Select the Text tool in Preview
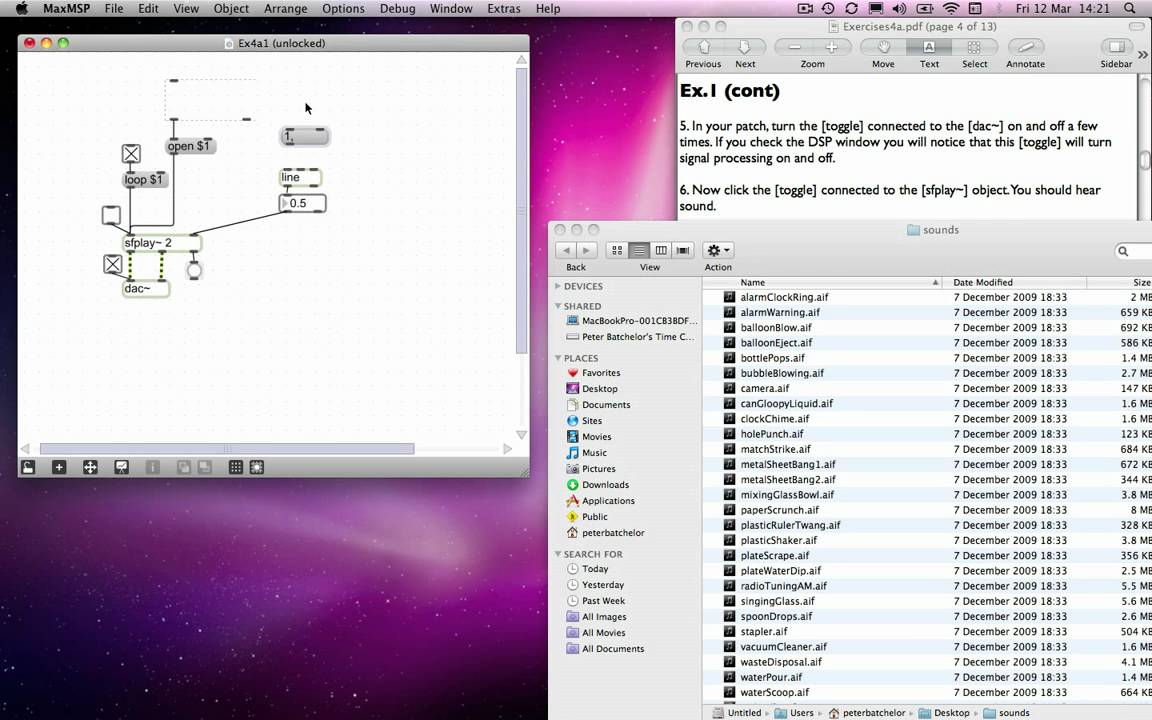 (x=929, y=47)
